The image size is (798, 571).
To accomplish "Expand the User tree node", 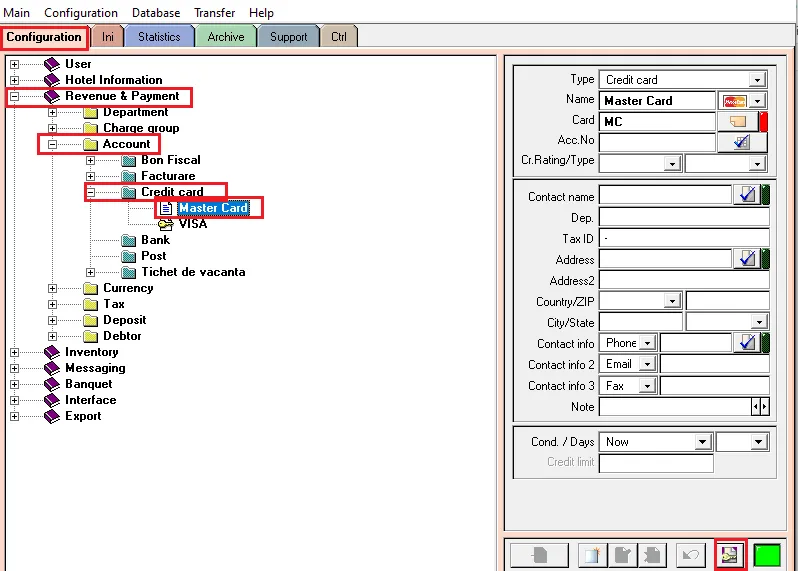I will (x=14, y=65).
